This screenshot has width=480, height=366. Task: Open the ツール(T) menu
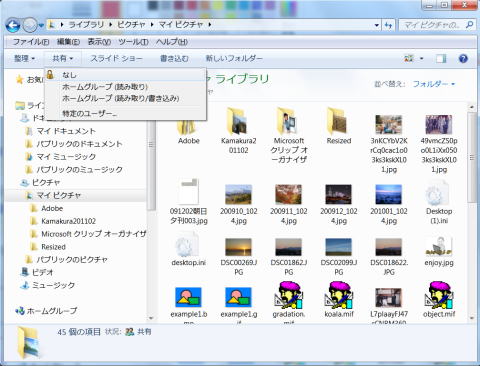coord(133,42)
